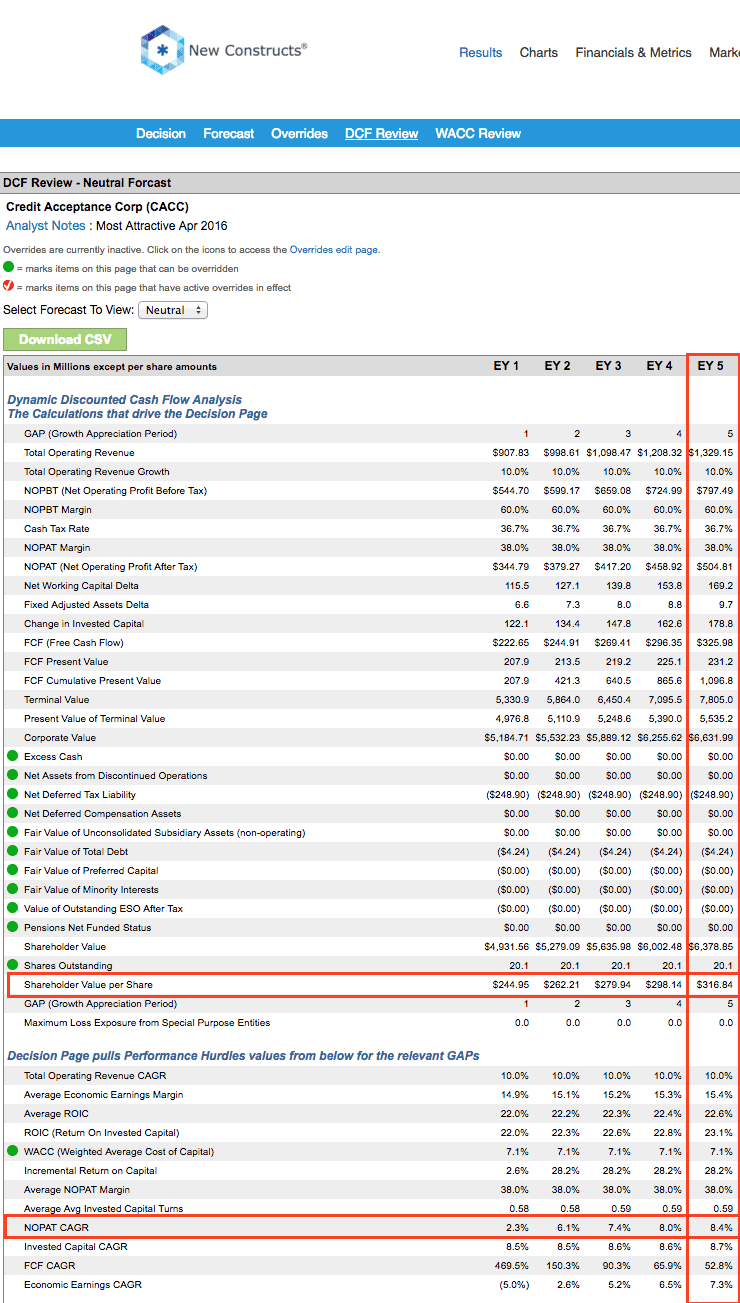
Task: Click the New Constructs brand name text
Action: click(248, 49)
